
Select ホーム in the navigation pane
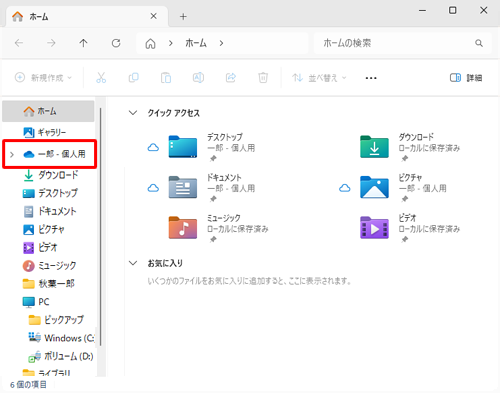(x=48, y=111)
